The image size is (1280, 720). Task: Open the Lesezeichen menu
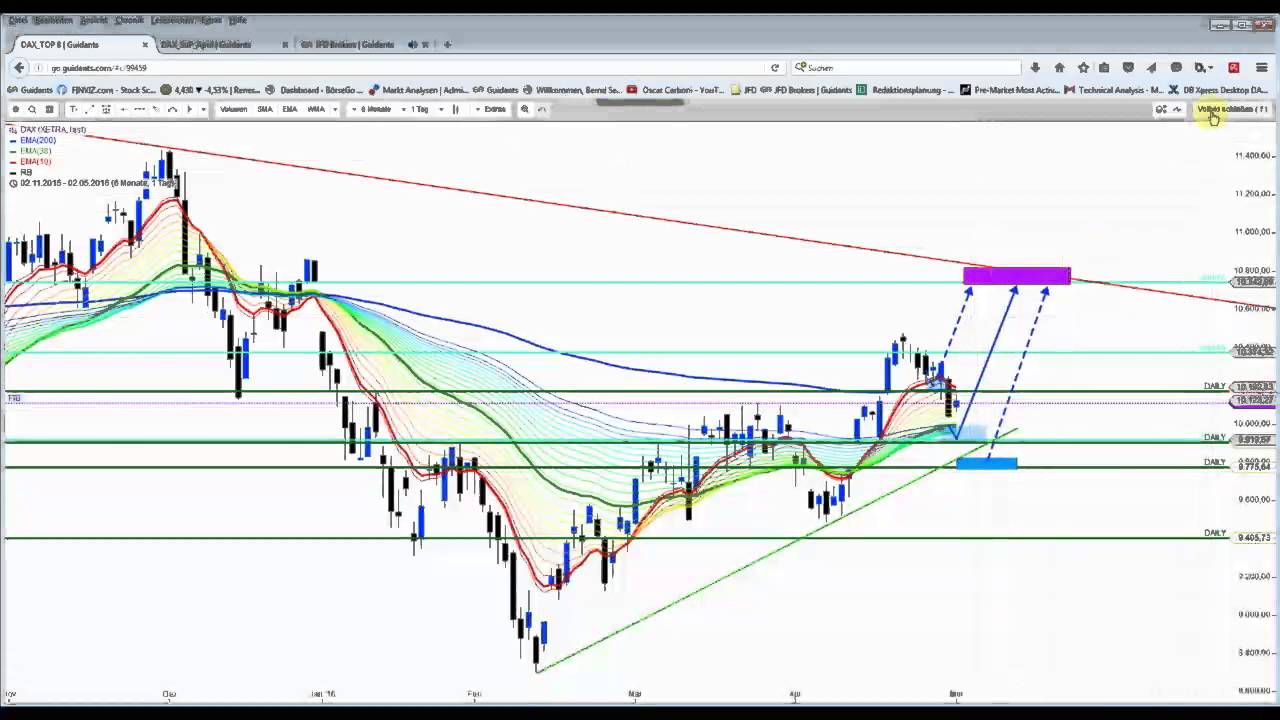pos(172,20)
